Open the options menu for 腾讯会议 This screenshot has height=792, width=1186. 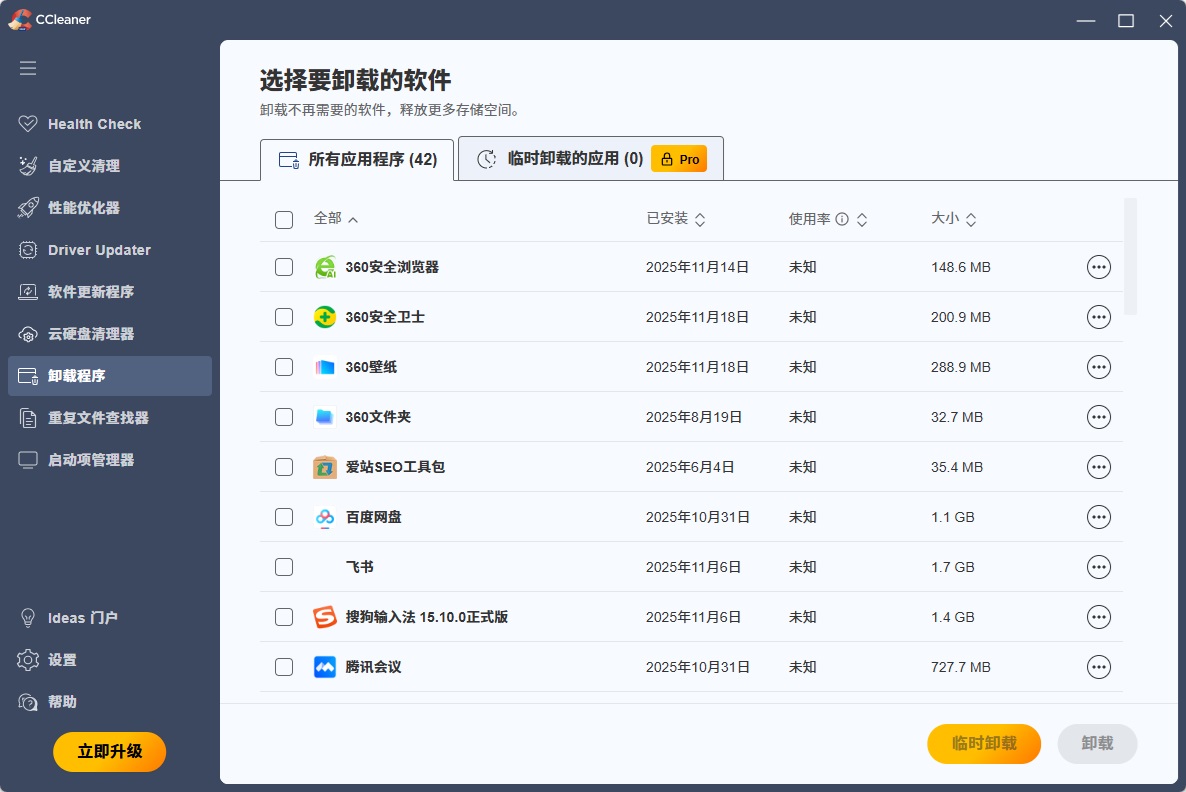(1098, 667)
